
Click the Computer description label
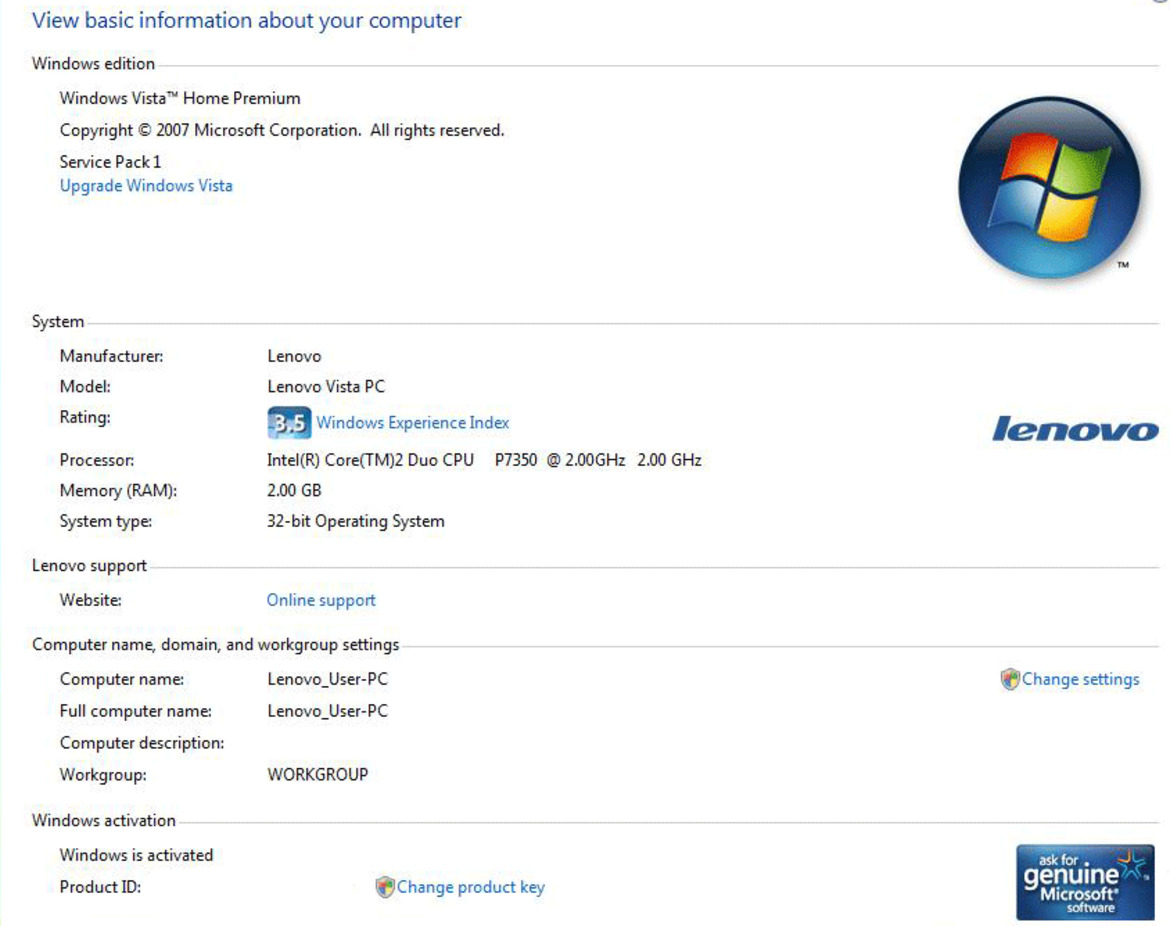coord(142,743)
